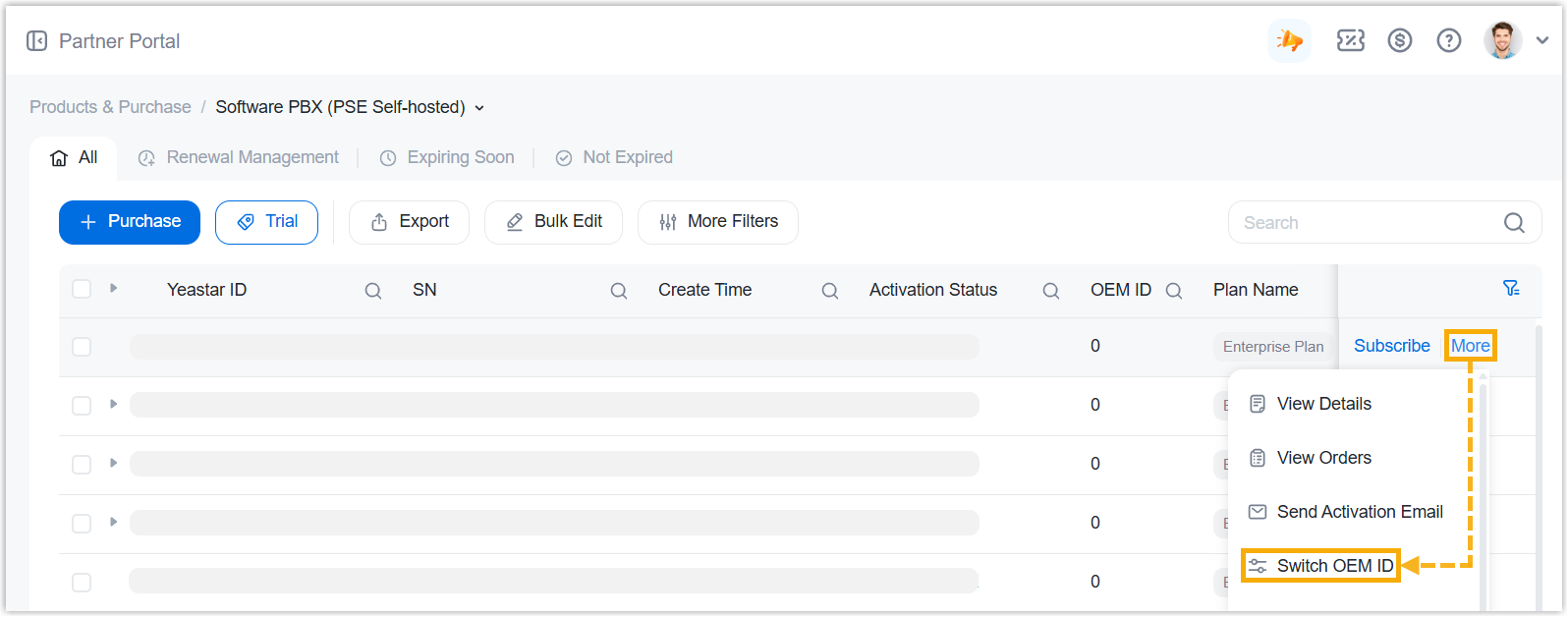Viewport: 1568px width, 617px height.
Task: Expand the Software PBX breadcrumb dropdown
Action: pos(479,108)
